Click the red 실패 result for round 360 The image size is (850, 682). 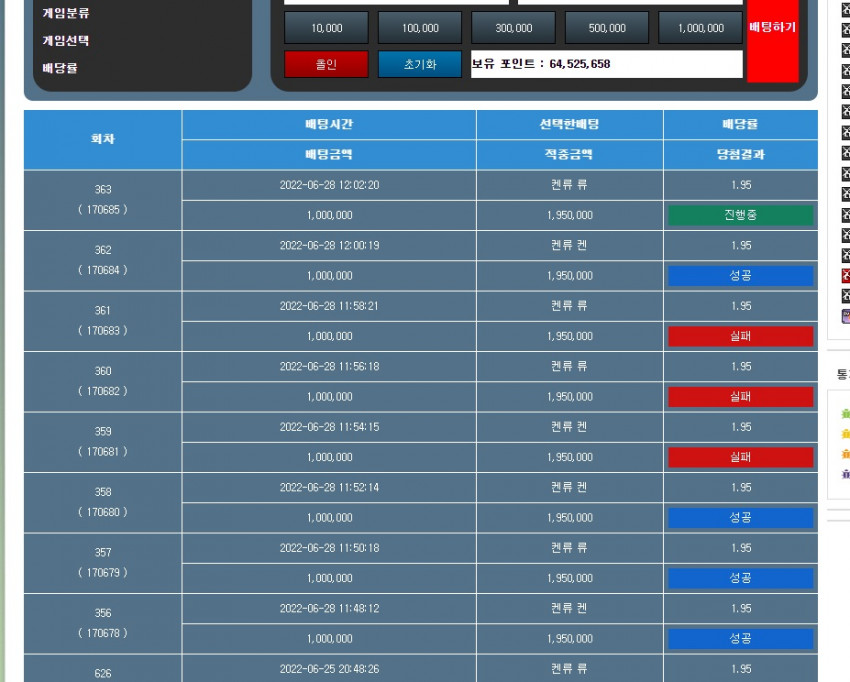click(740, 397)
